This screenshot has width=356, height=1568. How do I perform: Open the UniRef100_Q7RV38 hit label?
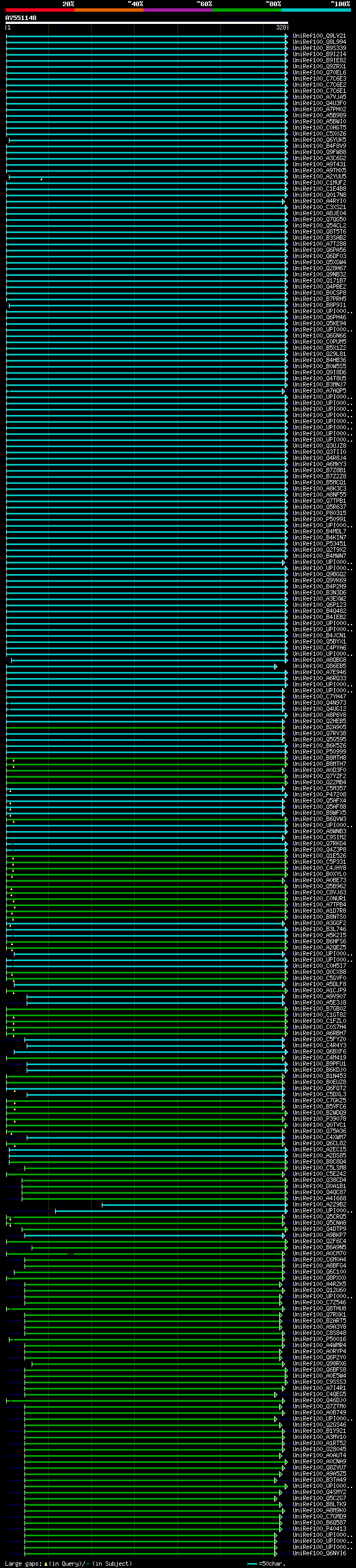319,734
